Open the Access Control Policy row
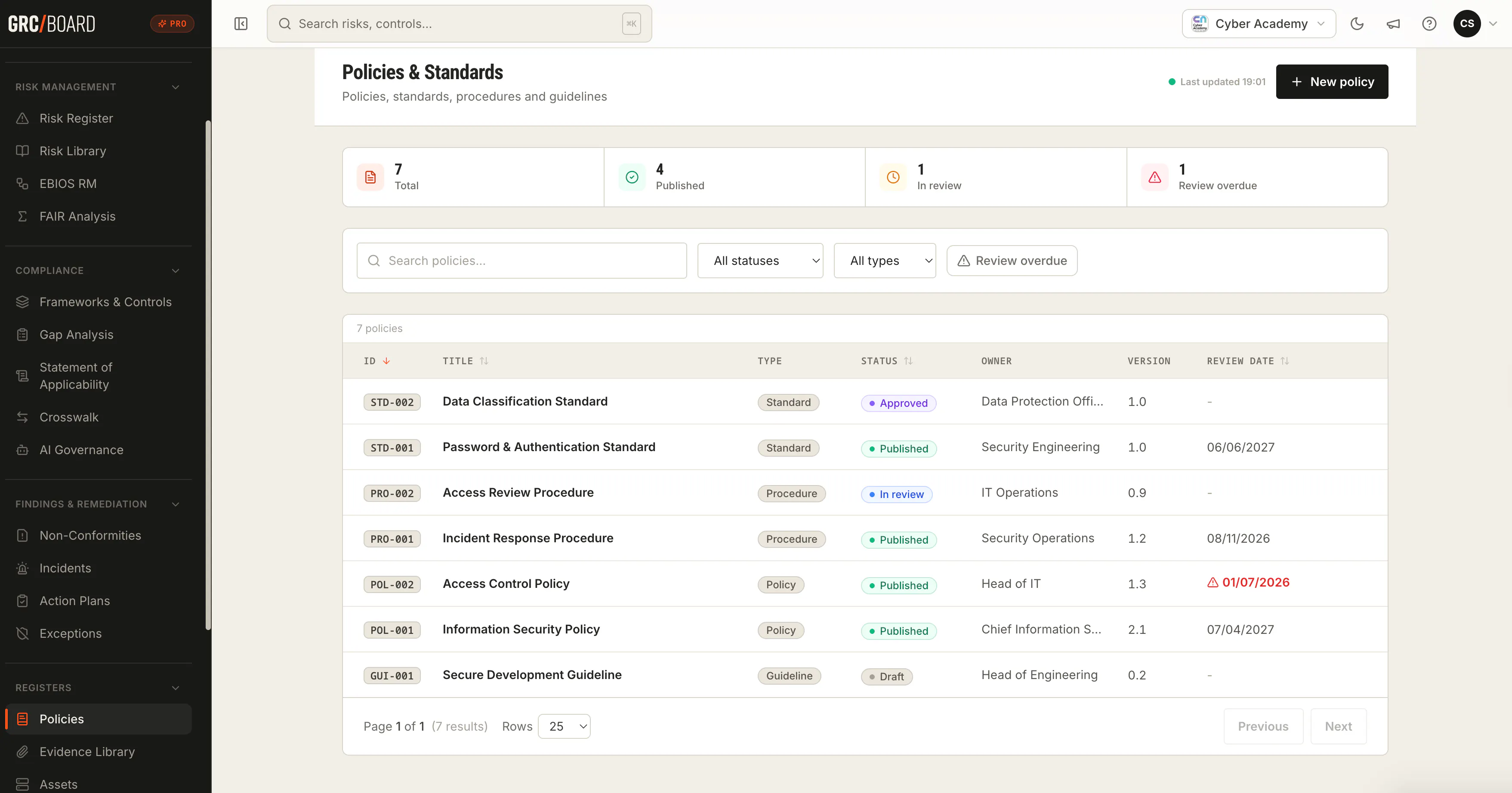The image size is (1512, 793). (864, 584)
